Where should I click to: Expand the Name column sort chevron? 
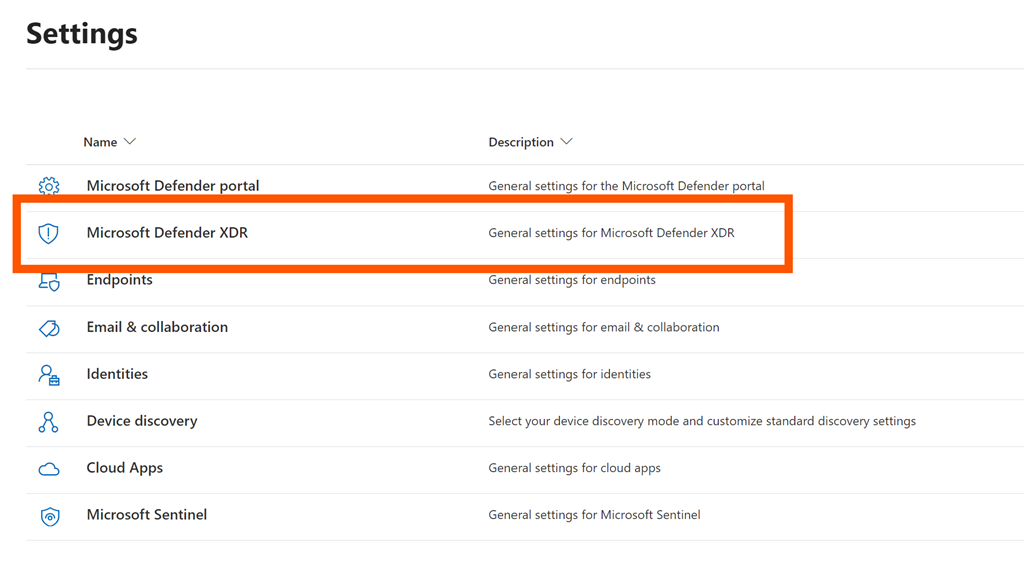click(129, 142)
